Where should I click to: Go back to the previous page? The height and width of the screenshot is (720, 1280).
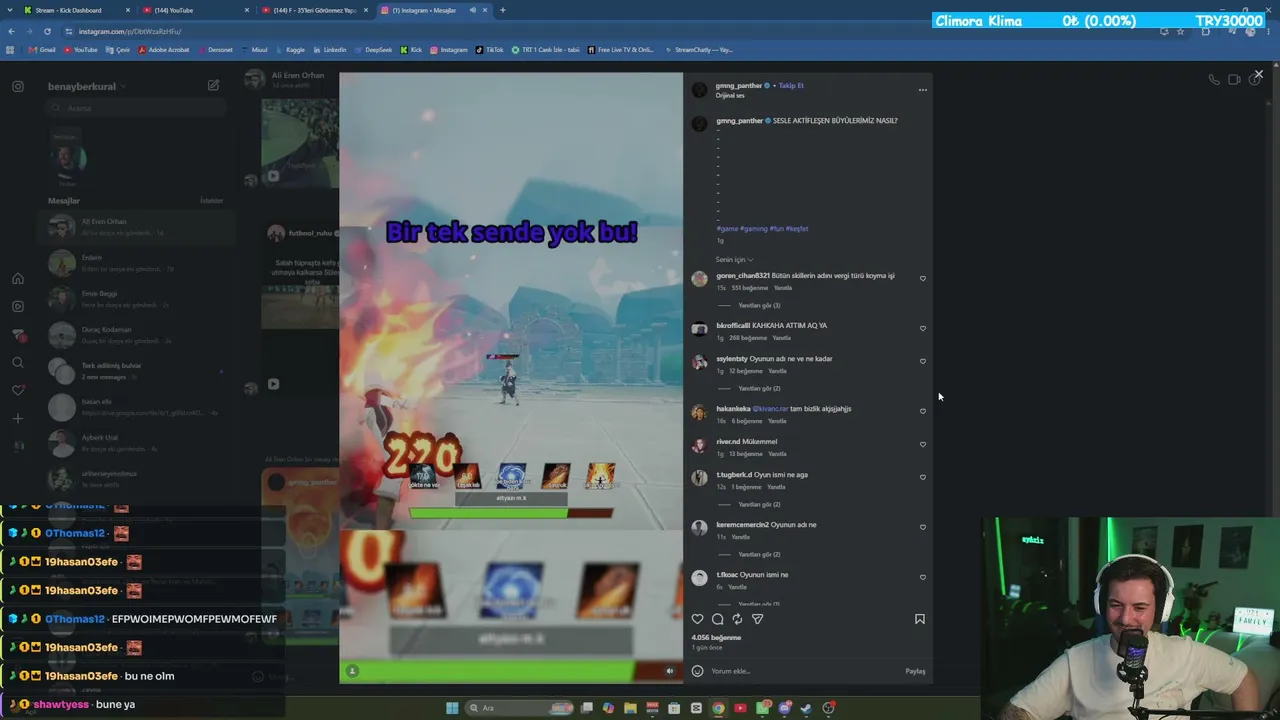tap(11, 31)
